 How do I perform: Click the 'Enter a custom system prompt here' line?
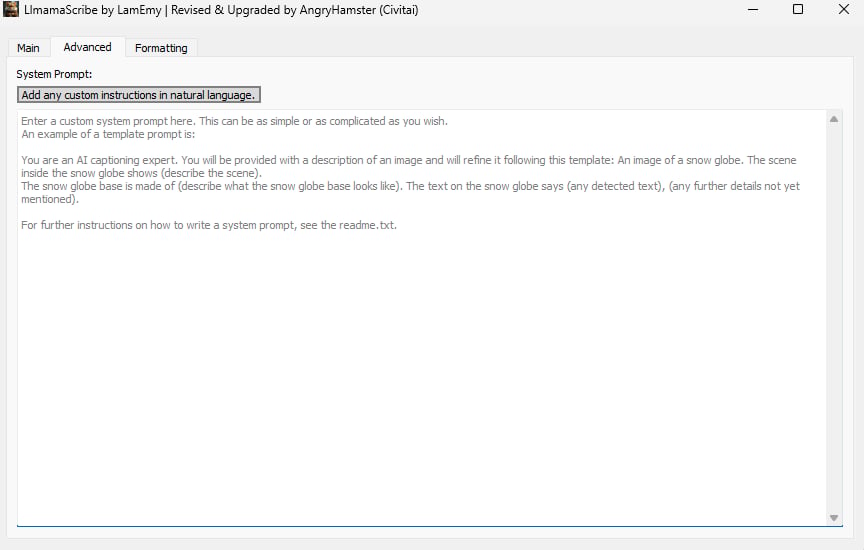(234, 121)
